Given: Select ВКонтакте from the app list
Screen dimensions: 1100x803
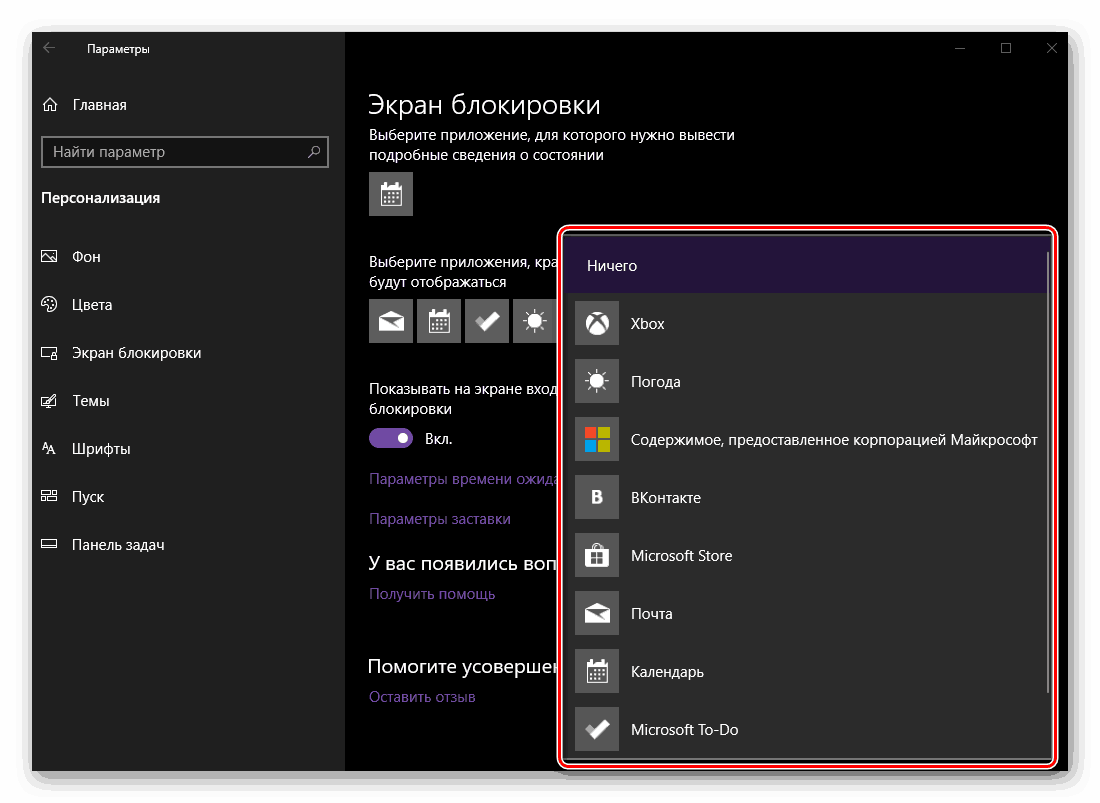Looking at the screenshot, I should pyautogui.click(x=806, y=497).
